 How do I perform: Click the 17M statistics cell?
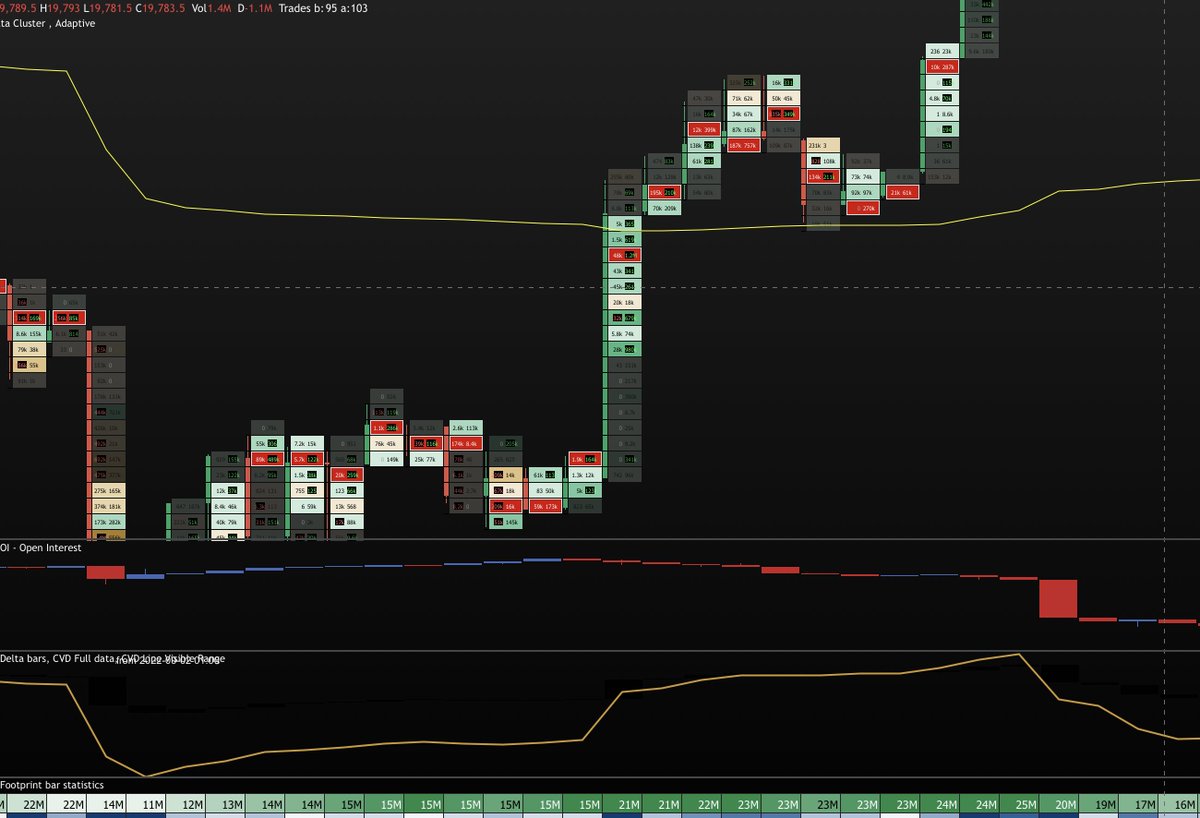[x=1139, y=805]
